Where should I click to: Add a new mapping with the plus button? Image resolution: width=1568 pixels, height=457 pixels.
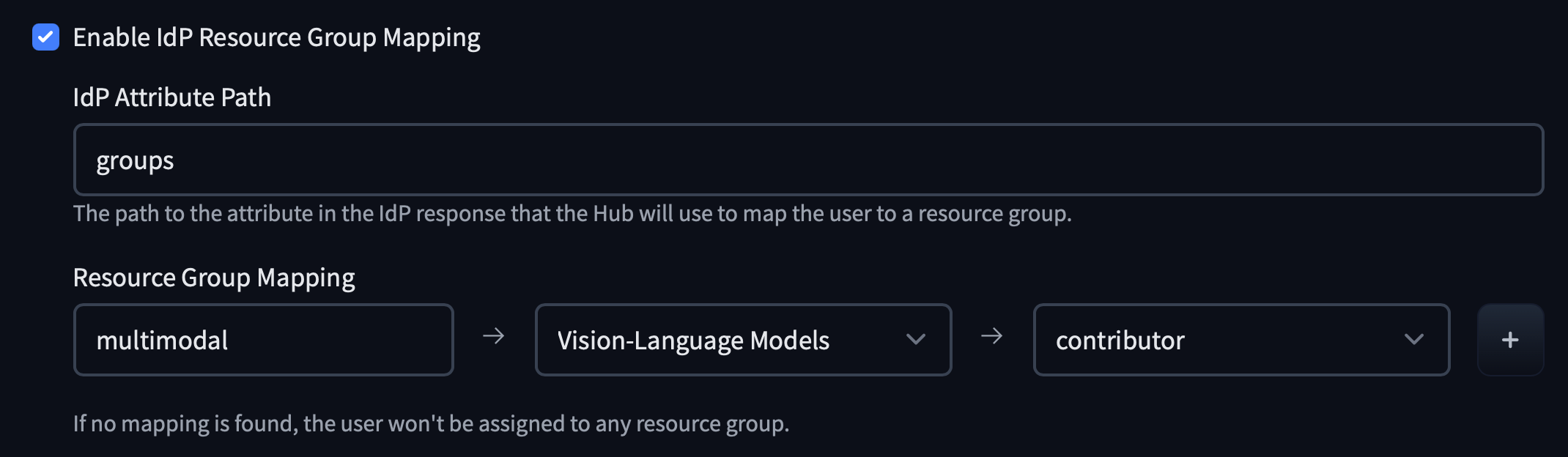point(1510,340)
